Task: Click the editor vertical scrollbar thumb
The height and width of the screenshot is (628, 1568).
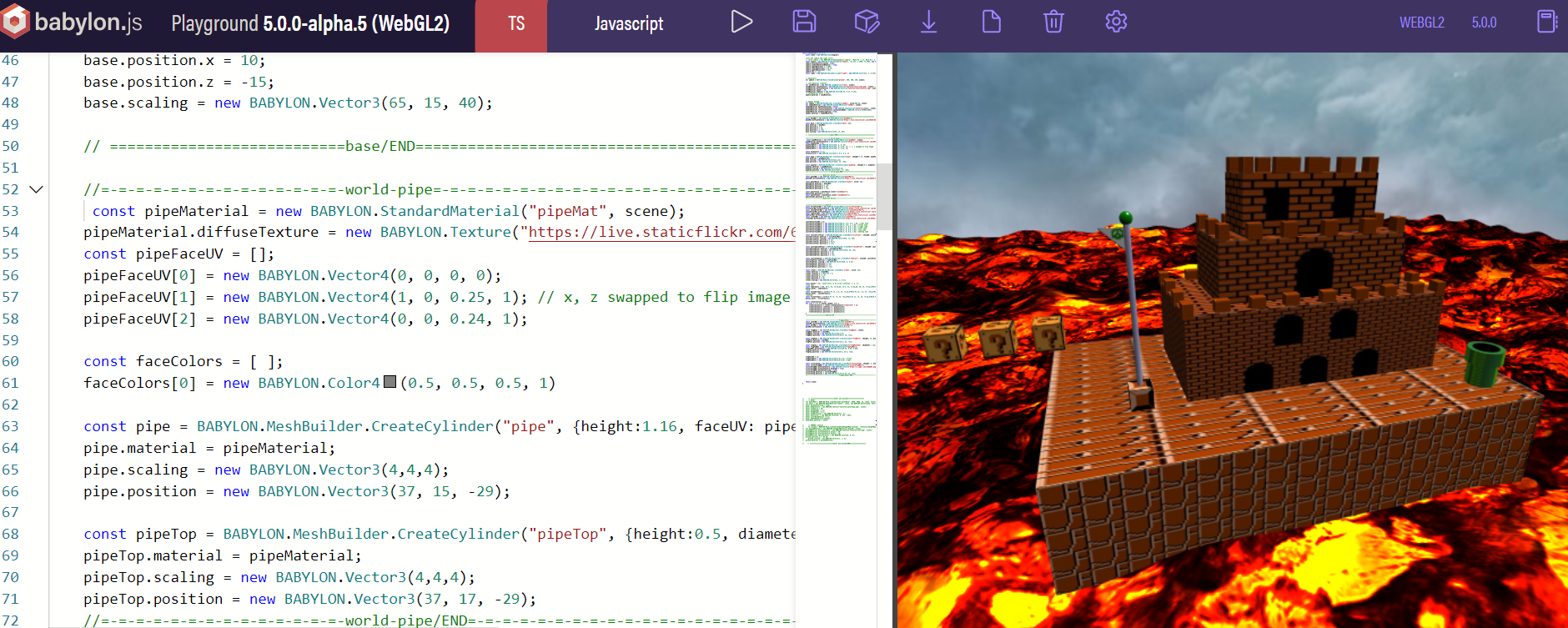Action: click(885, 197)
